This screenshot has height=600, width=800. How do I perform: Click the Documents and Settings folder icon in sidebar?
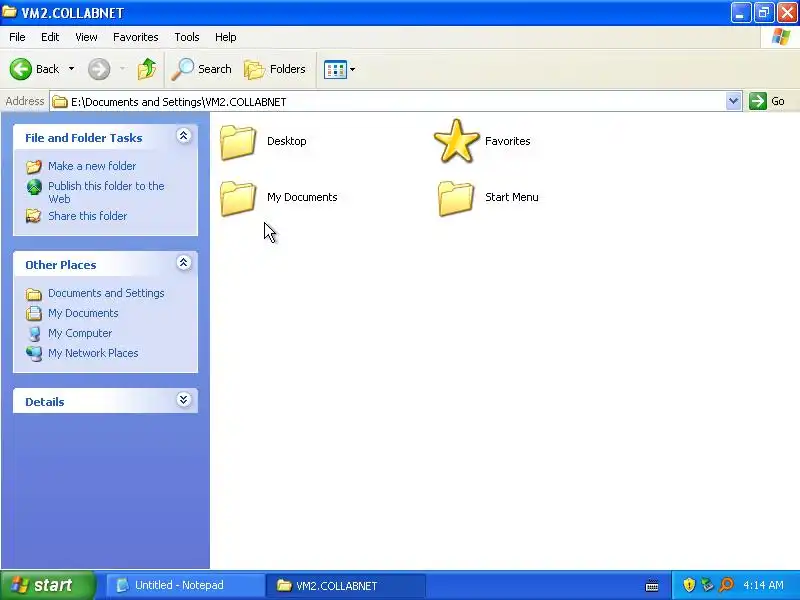[34, 294]
